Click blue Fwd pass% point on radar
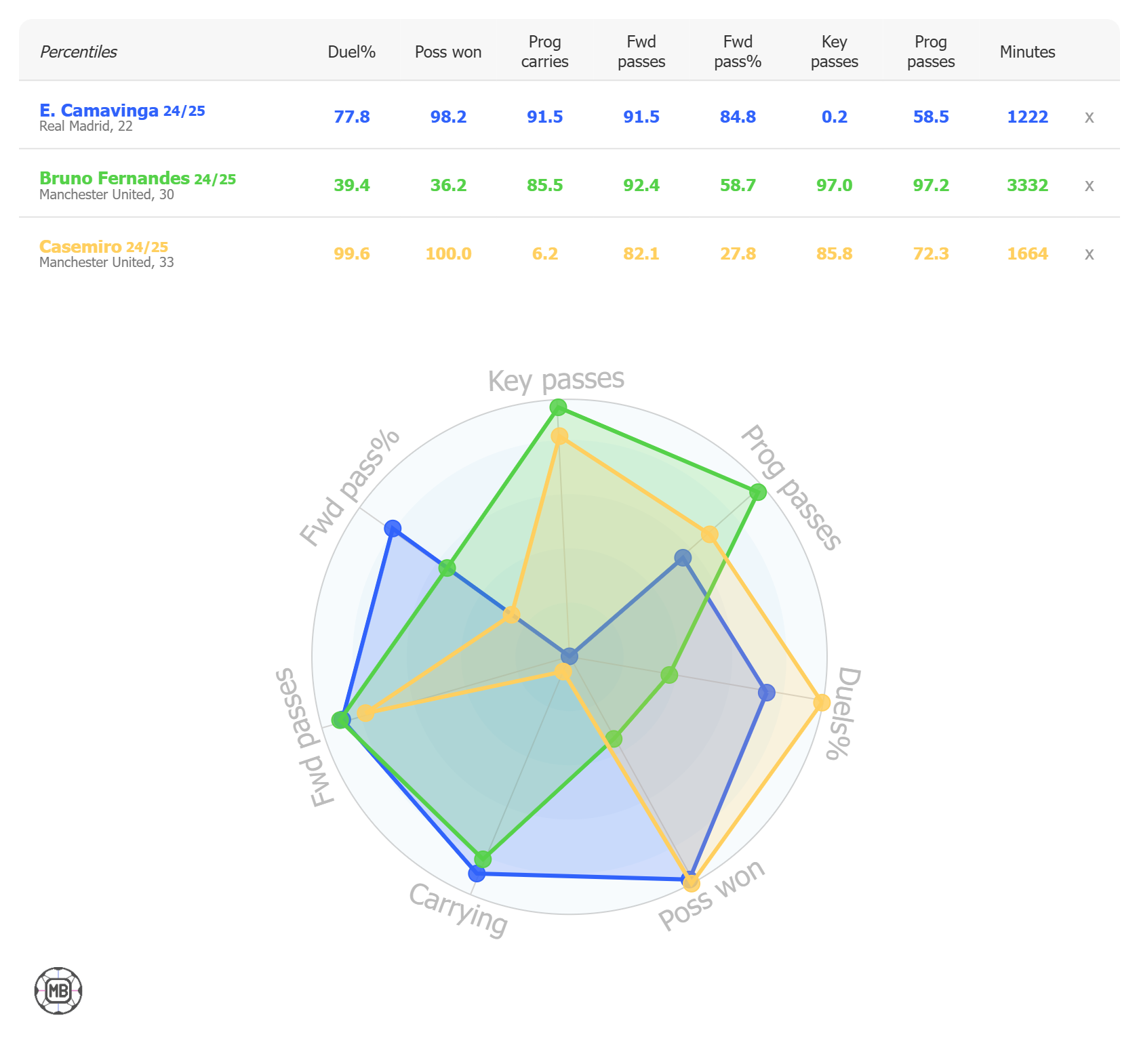The height and width of the screenshot is (1064, 1139). [x=393, y=529]
